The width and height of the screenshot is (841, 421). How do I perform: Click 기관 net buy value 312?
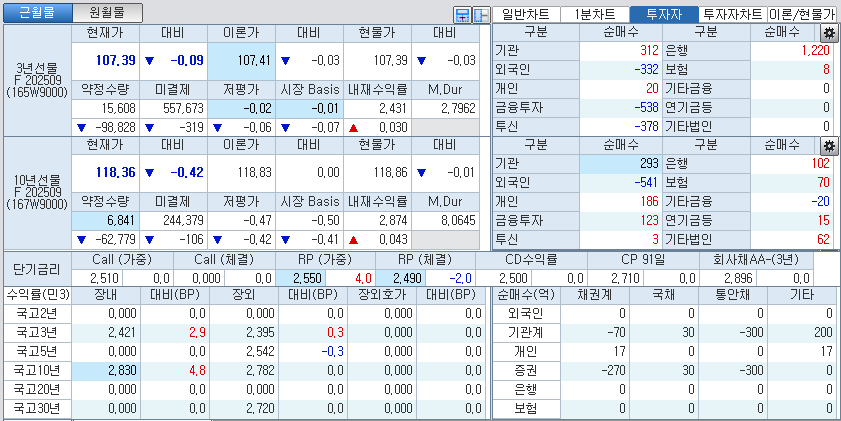[x=649, y=51]
